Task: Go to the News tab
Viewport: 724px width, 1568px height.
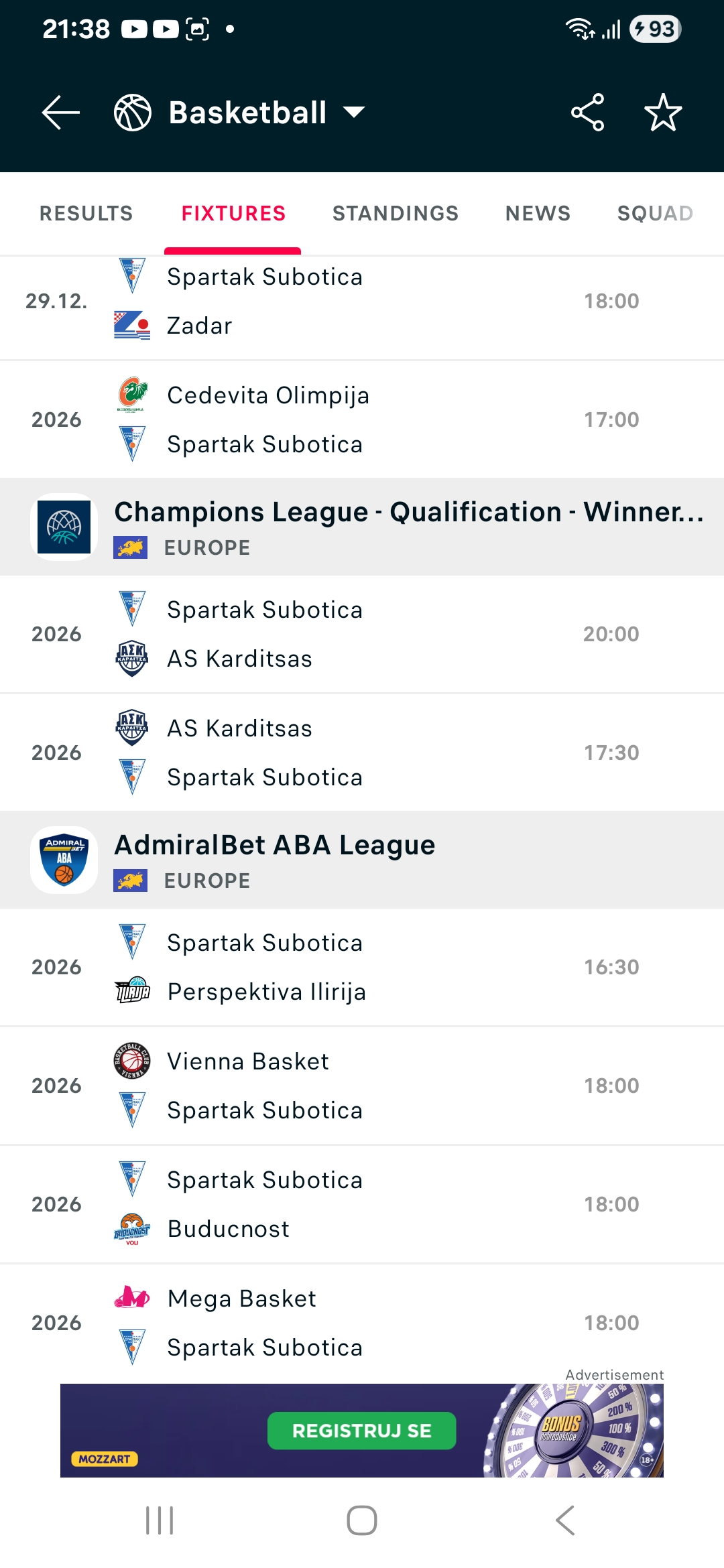Action: click(538, 213)
